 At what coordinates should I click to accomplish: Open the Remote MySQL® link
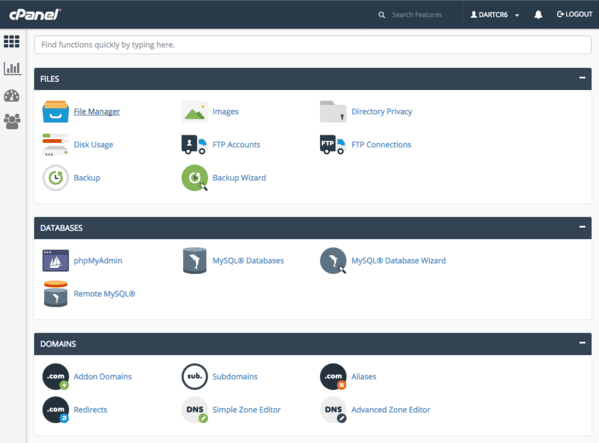click(x=104, y=294)
